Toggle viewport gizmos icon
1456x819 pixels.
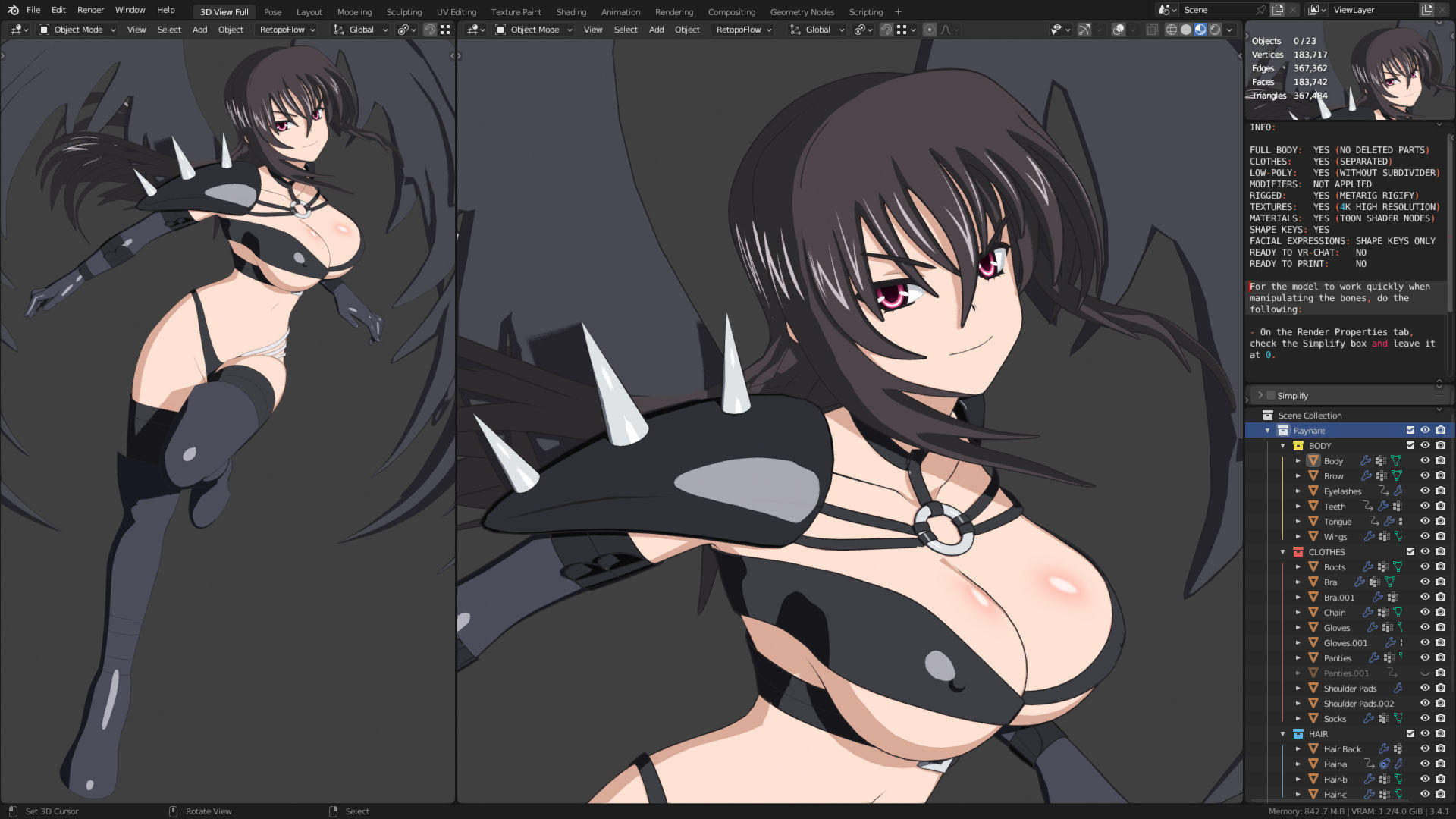click(1084, 30)
